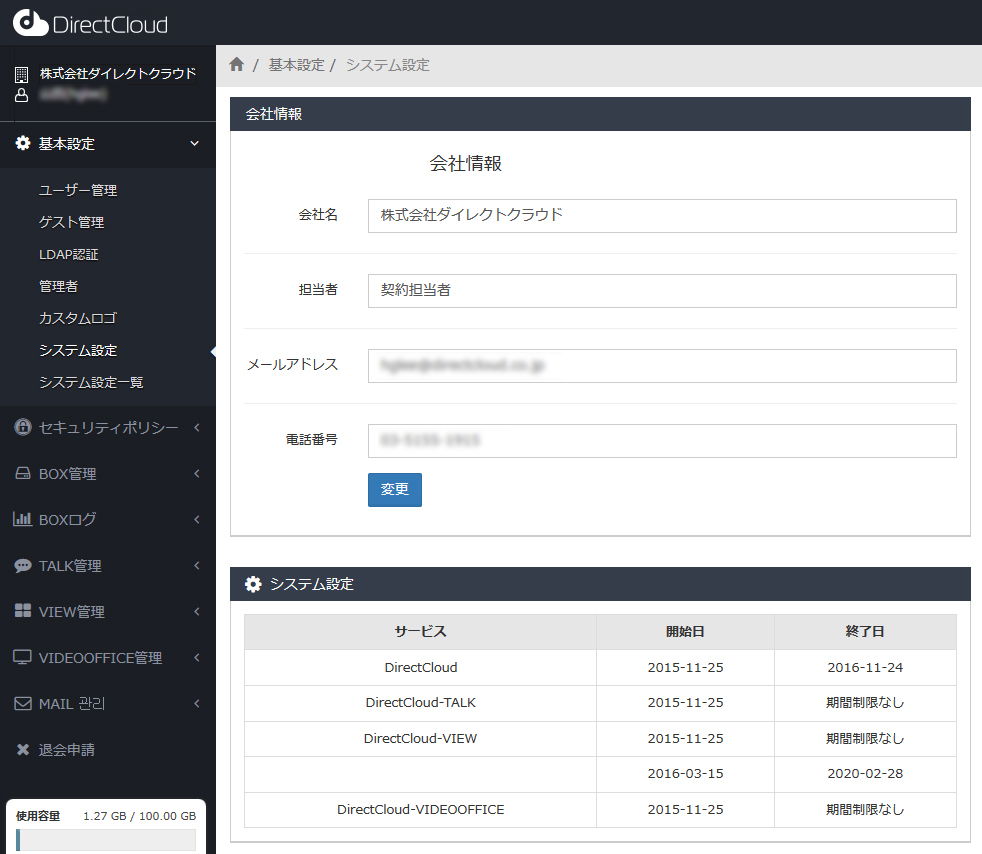Open LDAP認証 submenu item
The width and height of the screenshot is (982, 854).
click(x=69, y=254)
